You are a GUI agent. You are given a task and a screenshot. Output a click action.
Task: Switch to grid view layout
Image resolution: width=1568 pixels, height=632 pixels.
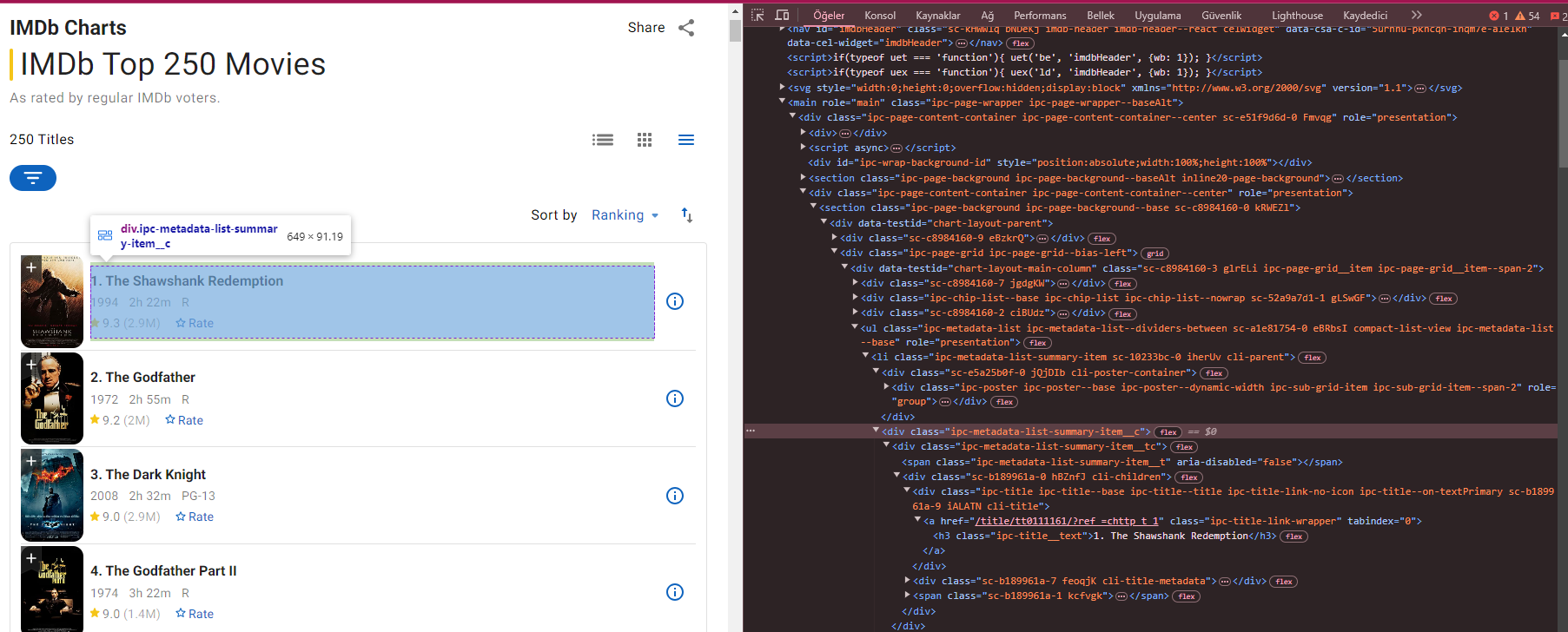click(645, 140)
